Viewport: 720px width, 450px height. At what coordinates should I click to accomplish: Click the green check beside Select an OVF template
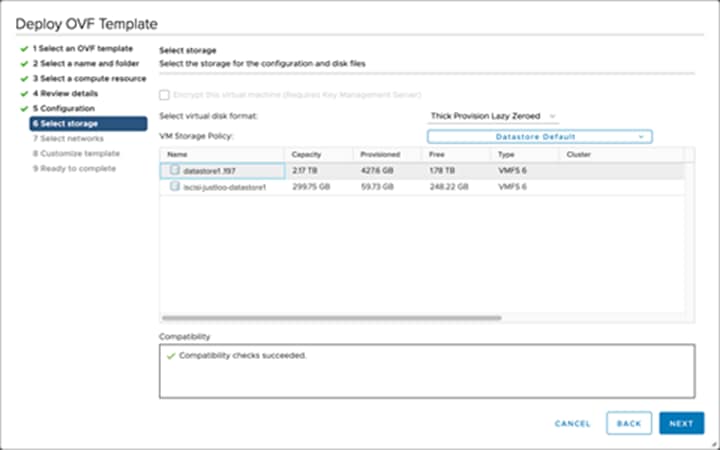(24, 49)
